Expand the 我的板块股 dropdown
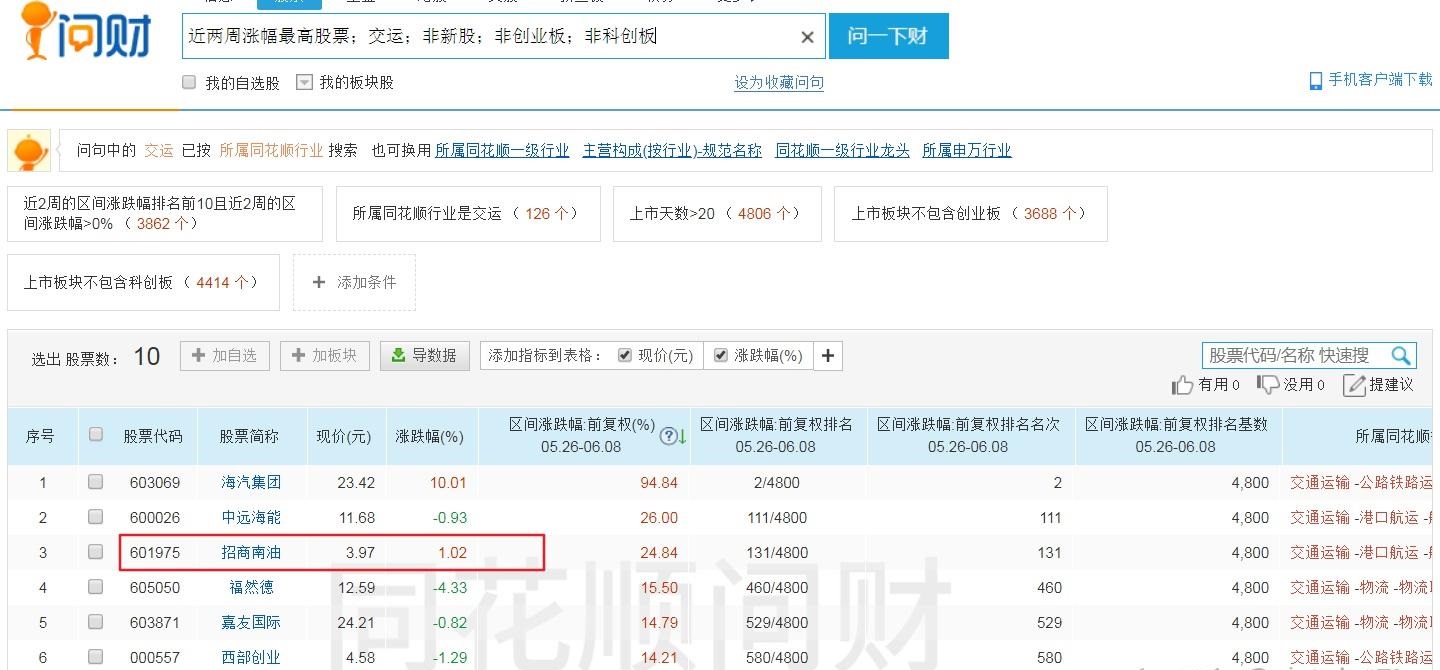 tap(305, 83)
